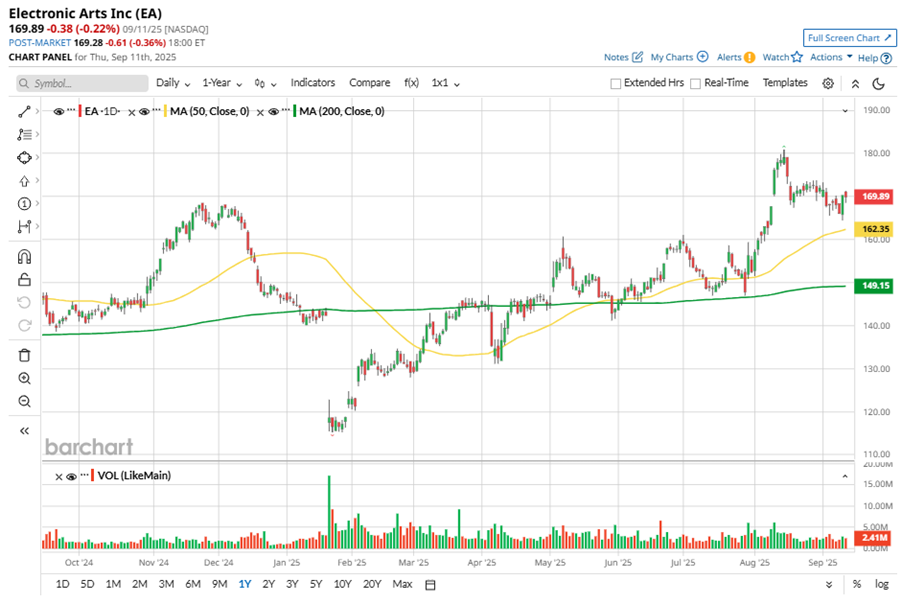Open Full Screen Chart

click(x=849, y=38)
